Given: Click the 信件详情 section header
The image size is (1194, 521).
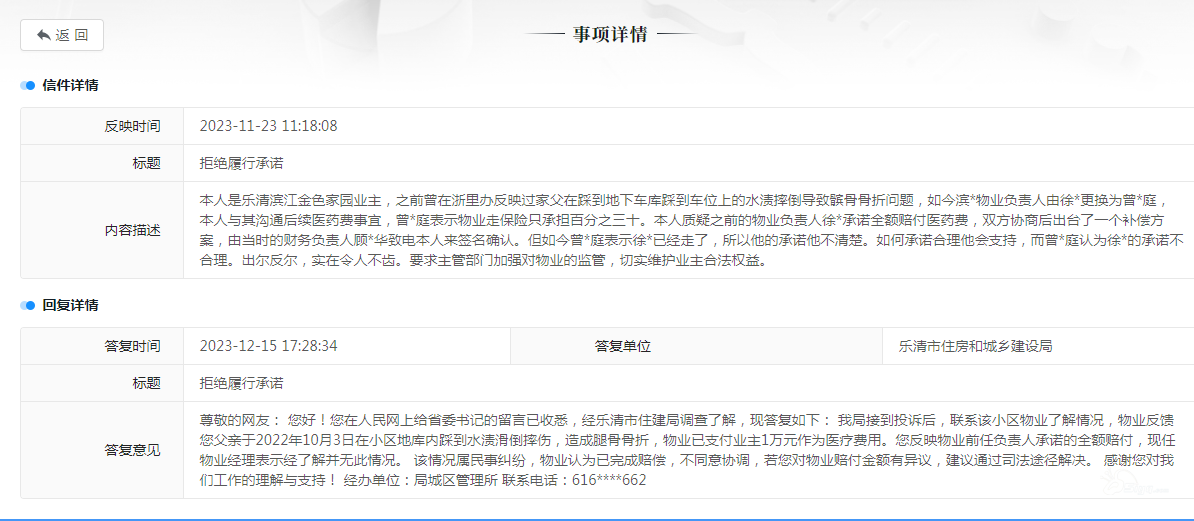Looking at the screenshot, I should (x=70, y=85).
